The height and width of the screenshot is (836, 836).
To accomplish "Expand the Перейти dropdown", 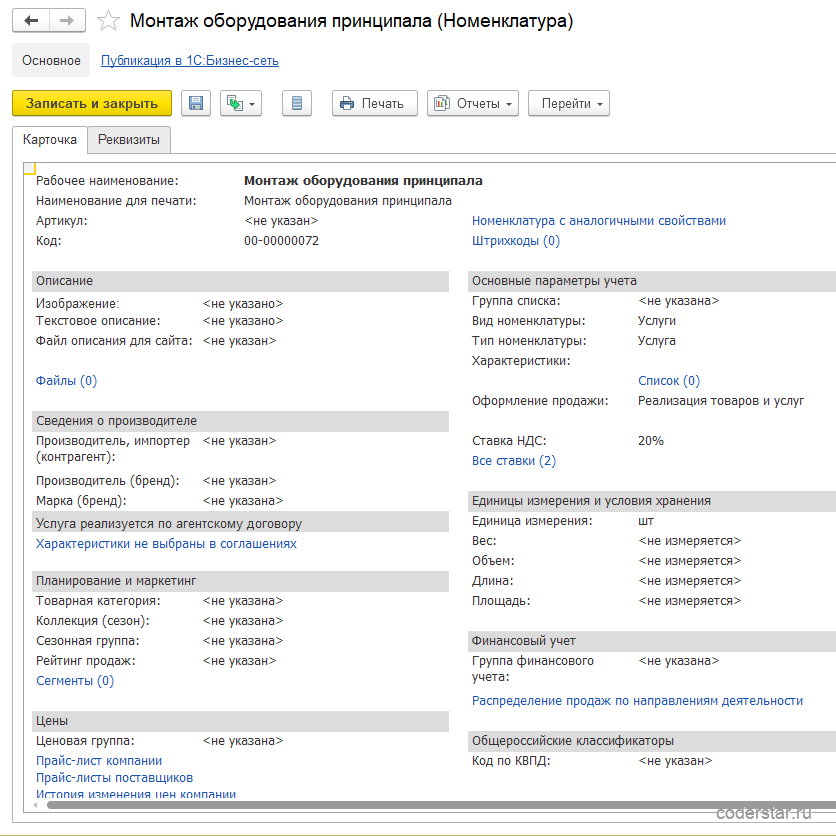I will tap(569, 103).
